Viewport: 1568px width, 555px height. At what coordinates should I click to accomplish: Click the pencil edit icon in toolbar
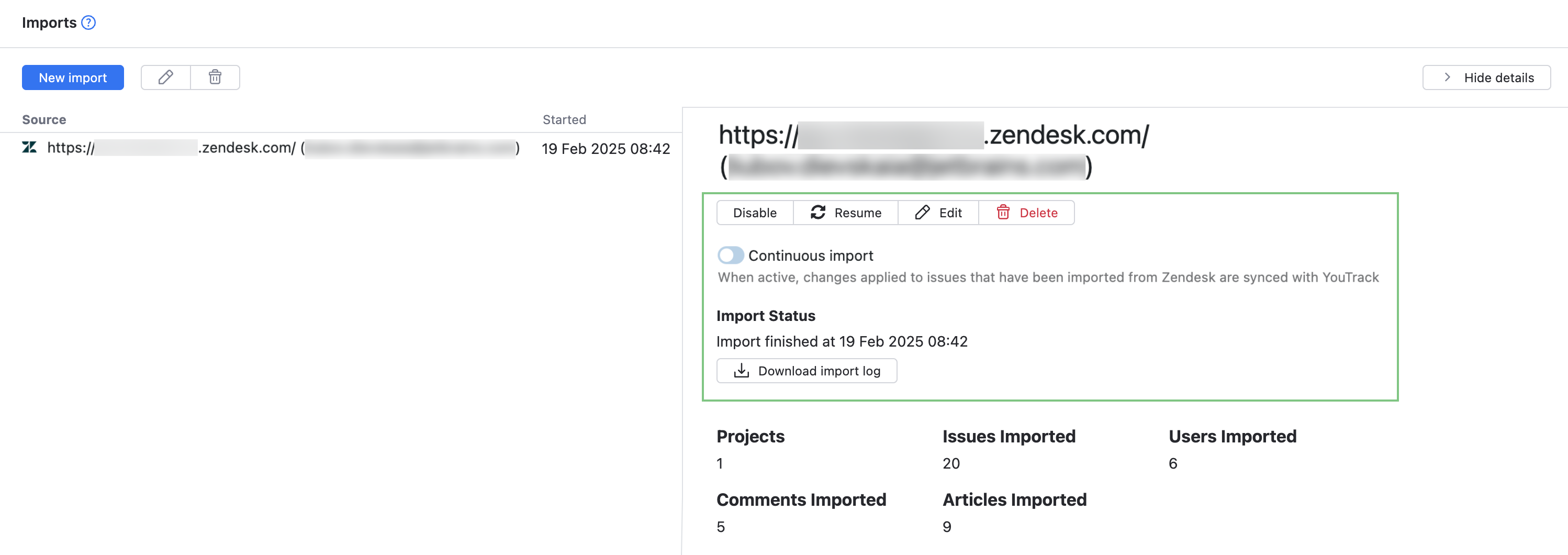click(x=165, y=77)
